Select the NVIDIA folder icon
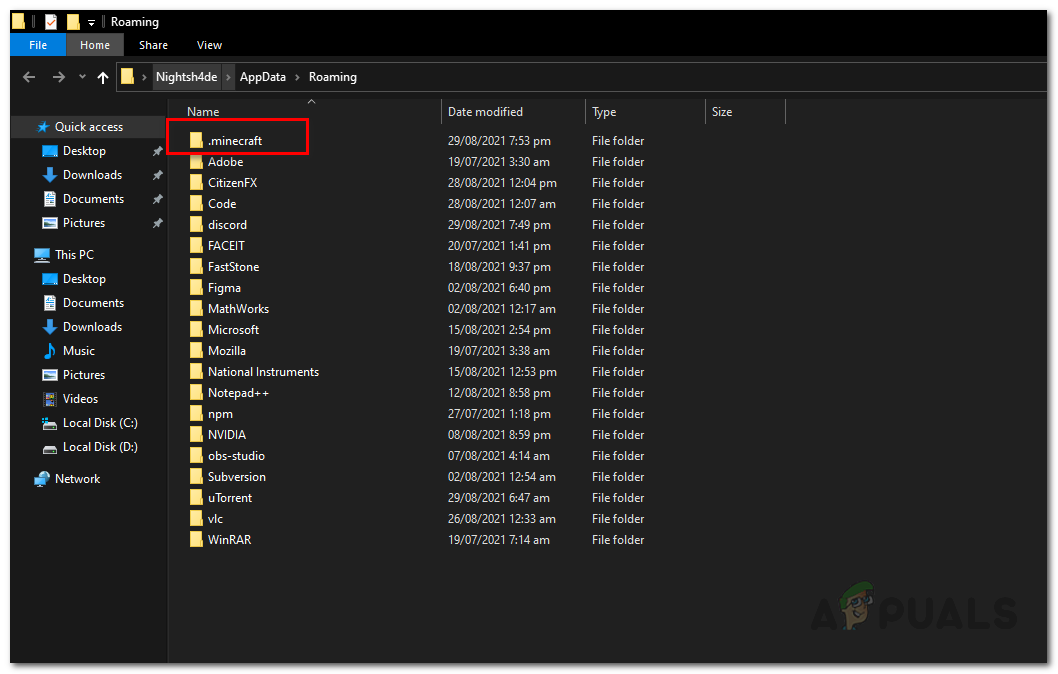This screenshot has width=1058, height=674. coord(196,434)
